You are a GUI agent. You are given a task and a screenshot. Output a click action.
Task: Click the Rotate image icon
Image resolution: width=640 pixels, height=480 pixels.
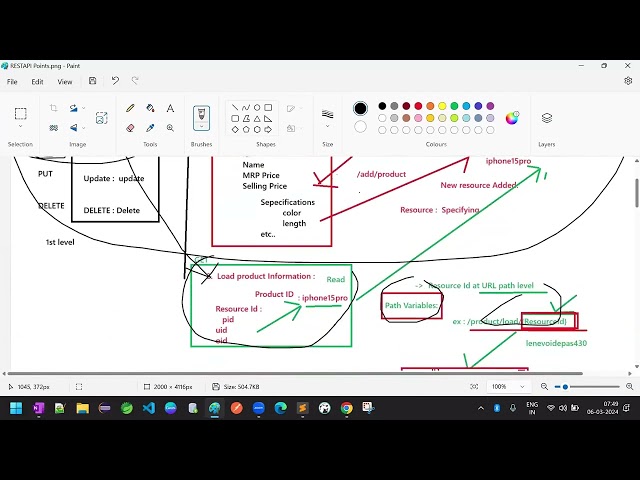(x=73, y=108)
